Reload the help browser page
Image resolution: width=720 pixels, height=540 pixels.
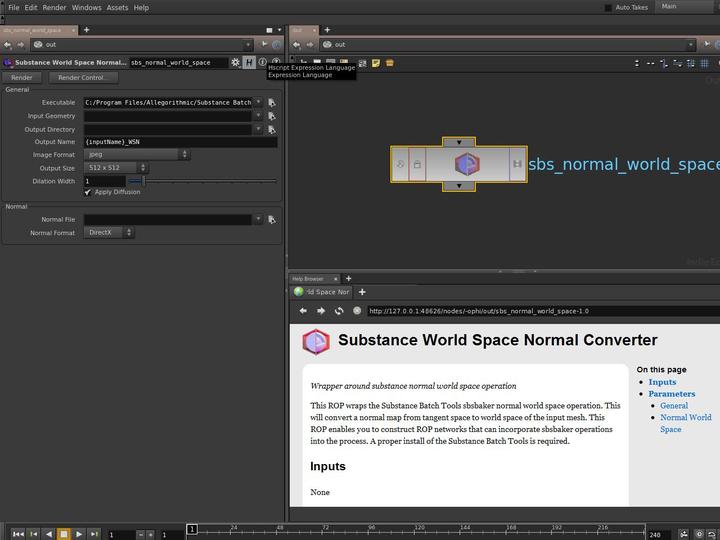pos(339,311)
